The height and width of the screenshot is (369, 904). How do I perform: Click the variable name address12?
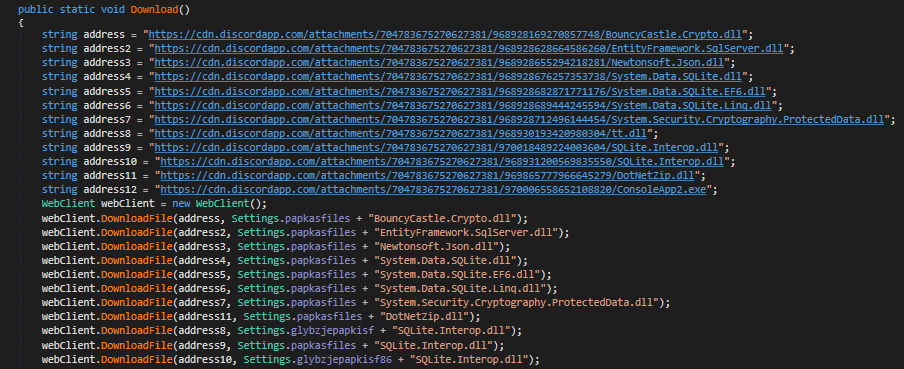[110, 190]
